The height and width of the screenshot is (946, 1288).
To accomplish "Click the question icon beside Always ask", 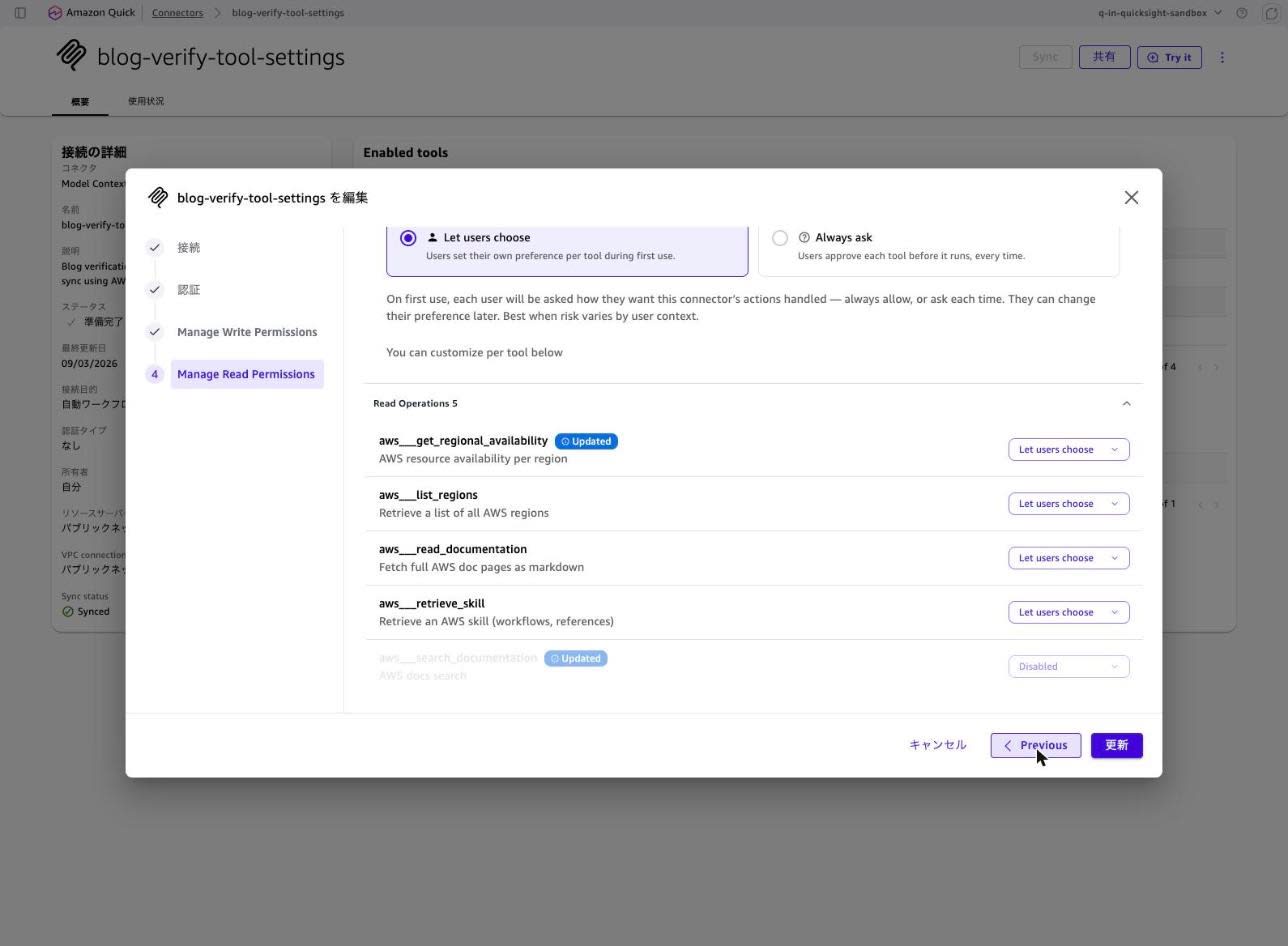I will (804, 238).
